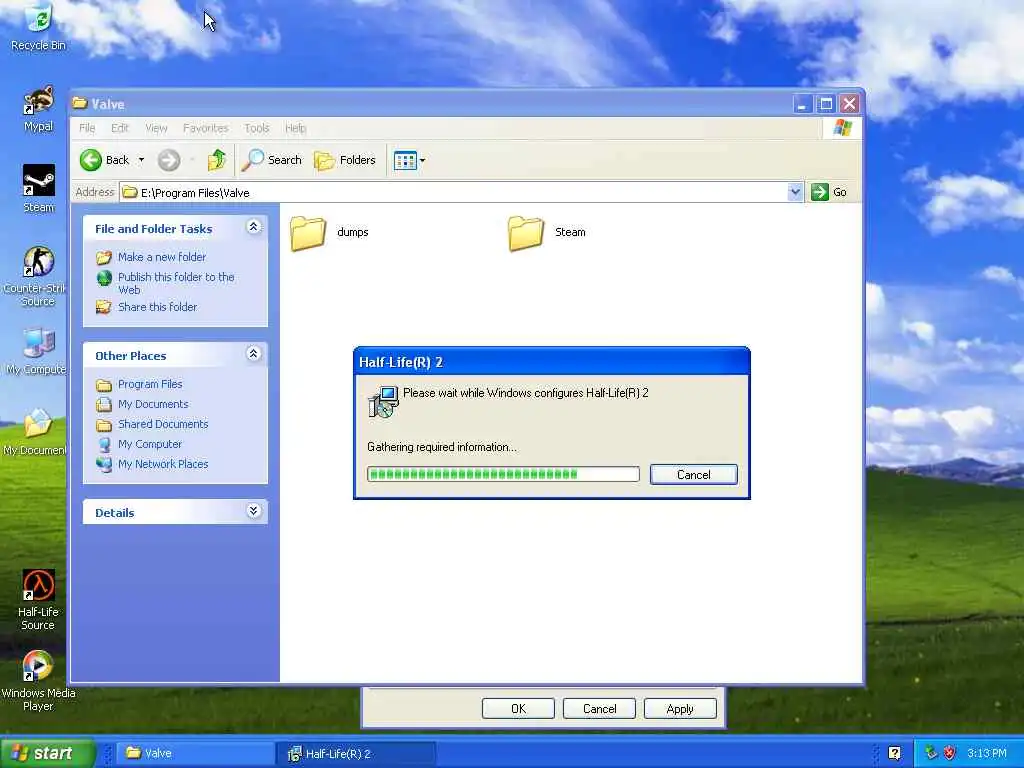The image size is (1024, 768).
Task: Launch Steam from the desktop shortcut
Action: [39, 189]
